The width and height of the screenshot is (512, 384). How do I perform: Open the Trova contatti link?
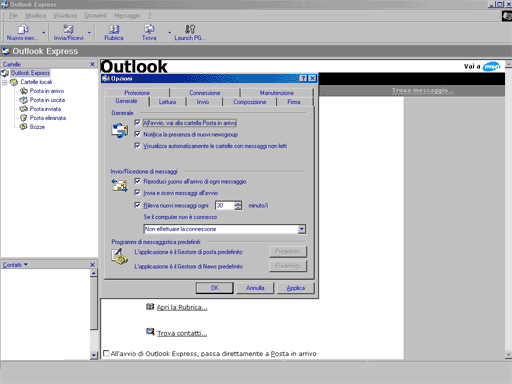tap(182, 333)
